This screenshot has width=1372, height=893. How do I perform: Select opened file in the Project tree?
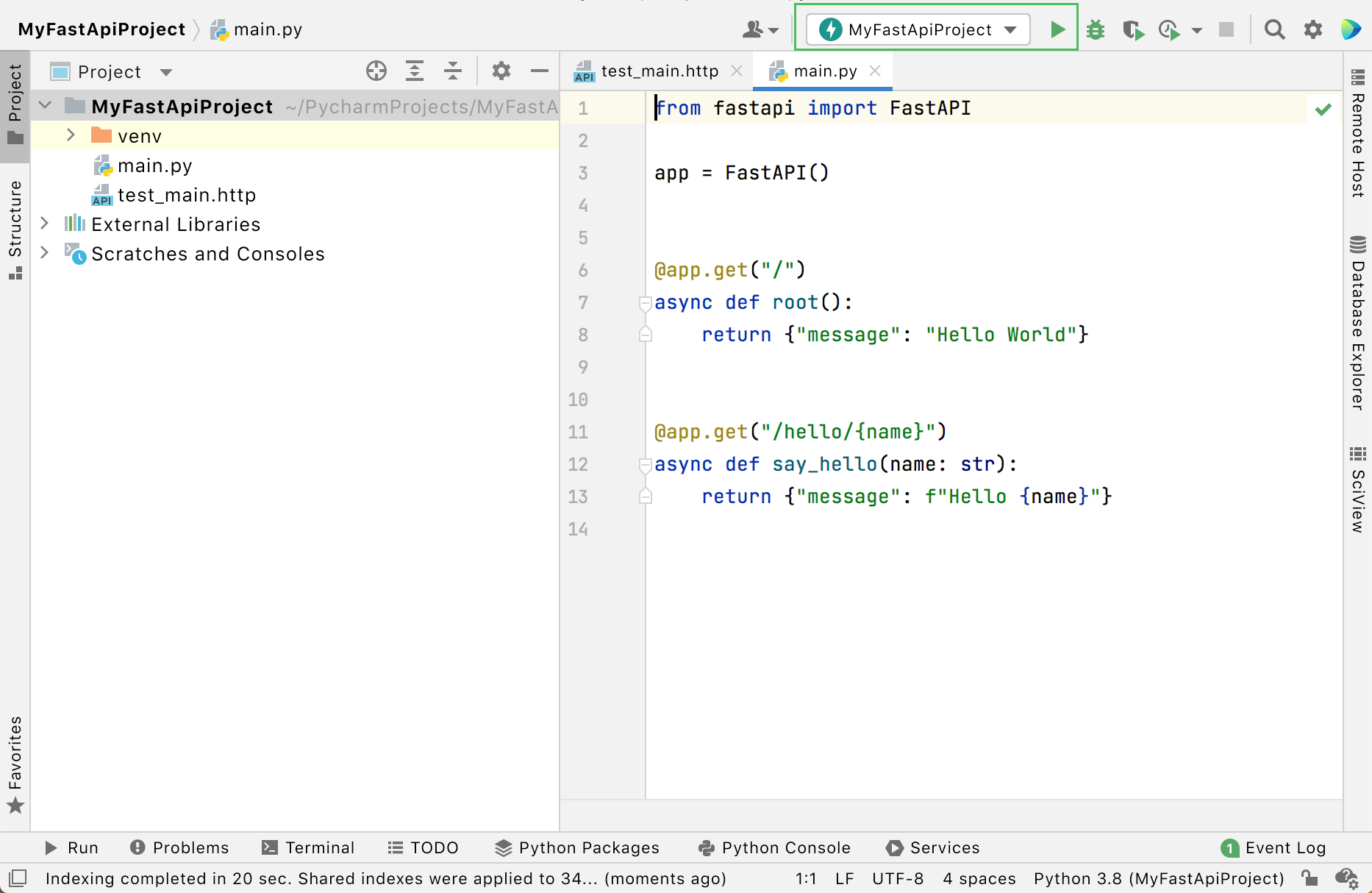[x=376, y=71]
